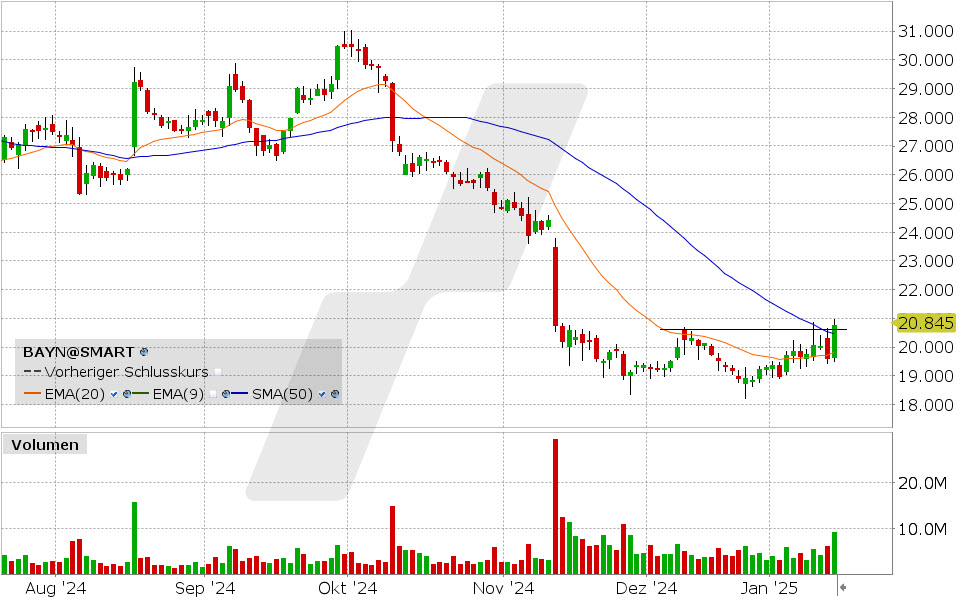This screenshot has width=960, height=601.
Task: Click the 28.000 price axis label
Action: (x=925, y=118)
